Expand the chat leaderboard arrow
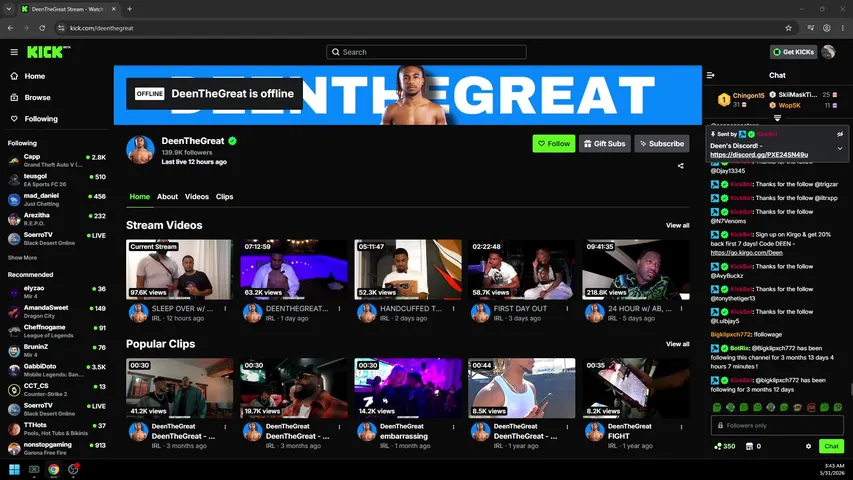Viewport: 853px width, 480px height. pos(777,118)
